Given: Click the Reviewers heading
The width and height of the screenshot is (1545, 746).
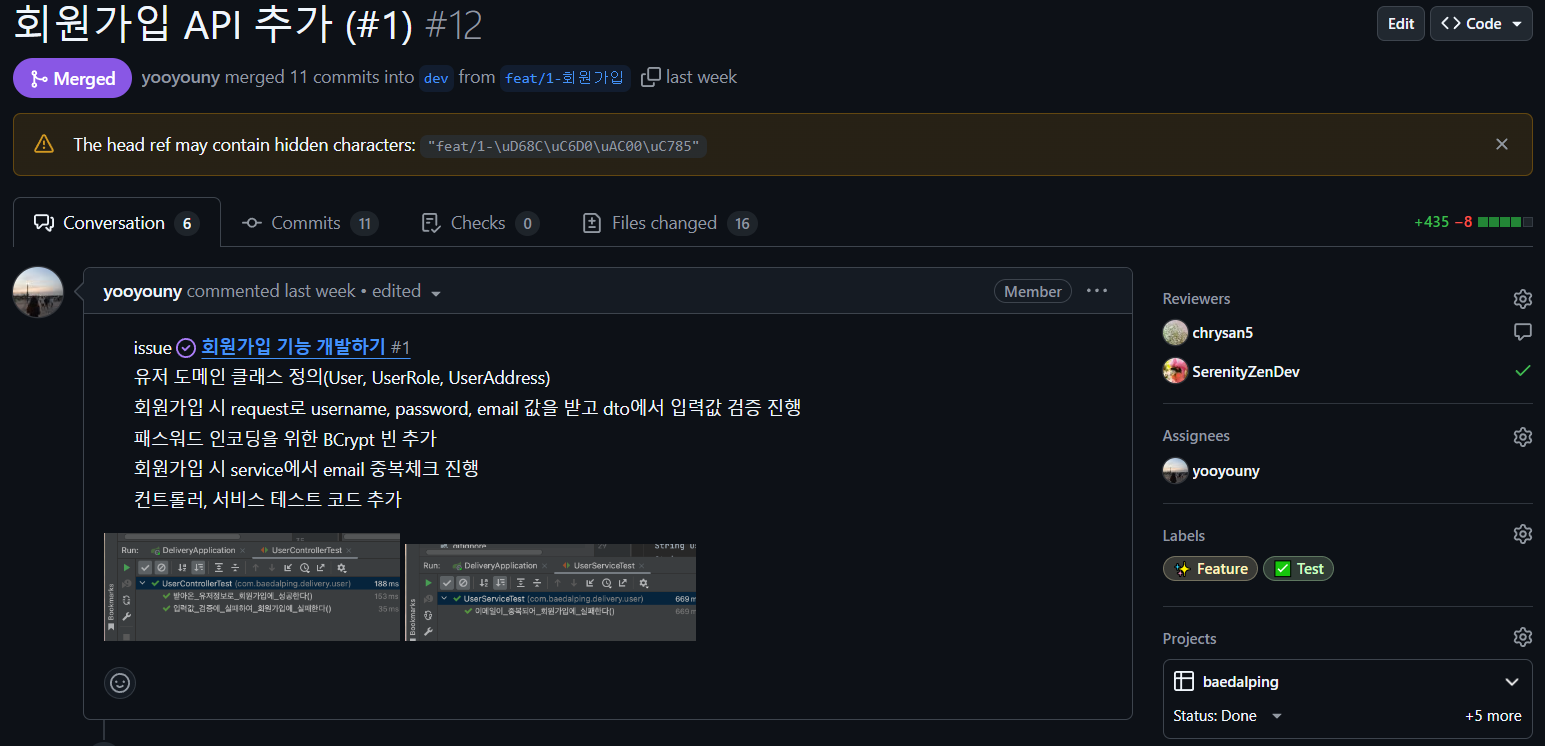Looking at the screenshot, I should tap(1196, 298).
